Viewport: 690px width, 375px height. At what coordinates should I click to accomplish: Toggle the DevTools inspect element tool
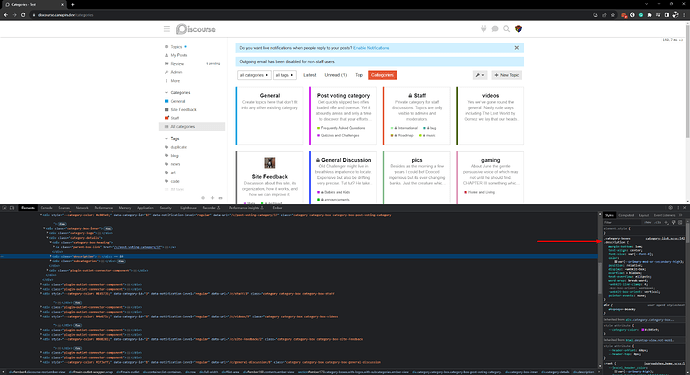pos(5,208)
